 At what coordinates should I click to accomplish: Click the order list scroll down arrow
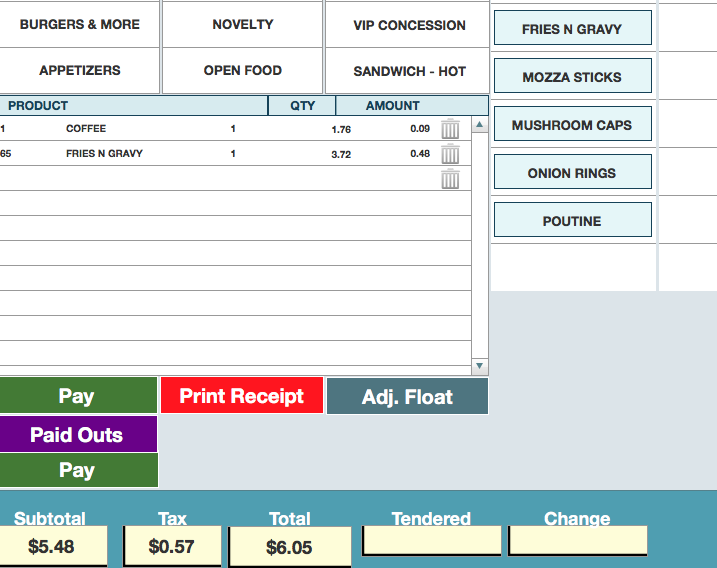point(479,366)
